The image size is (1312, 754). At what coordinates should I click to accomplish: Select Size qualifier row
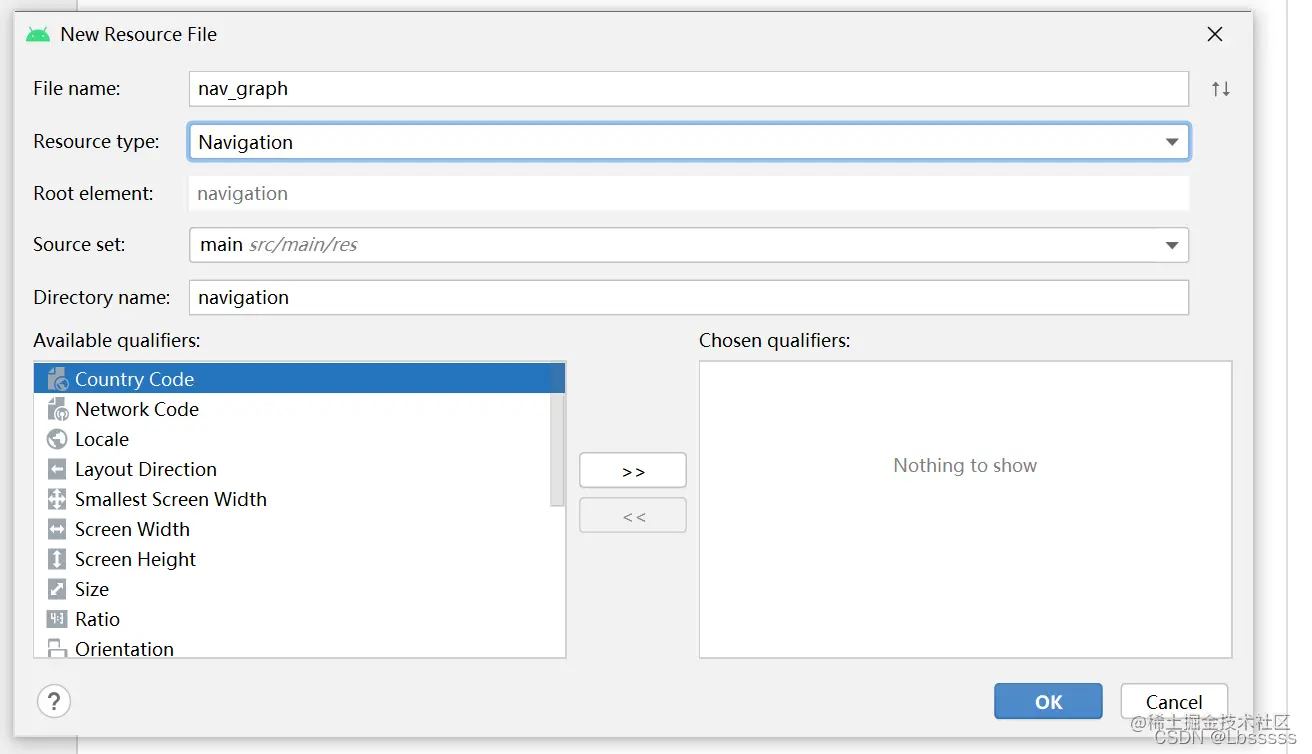(292, 589)
